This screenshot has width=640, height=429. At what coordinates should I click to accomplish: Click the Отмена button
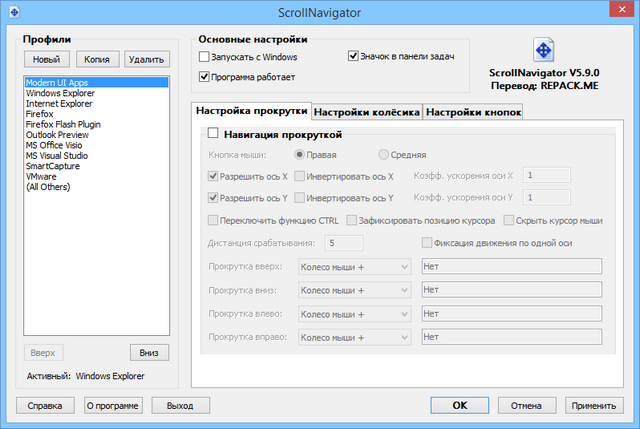click(x=527, y=406)
